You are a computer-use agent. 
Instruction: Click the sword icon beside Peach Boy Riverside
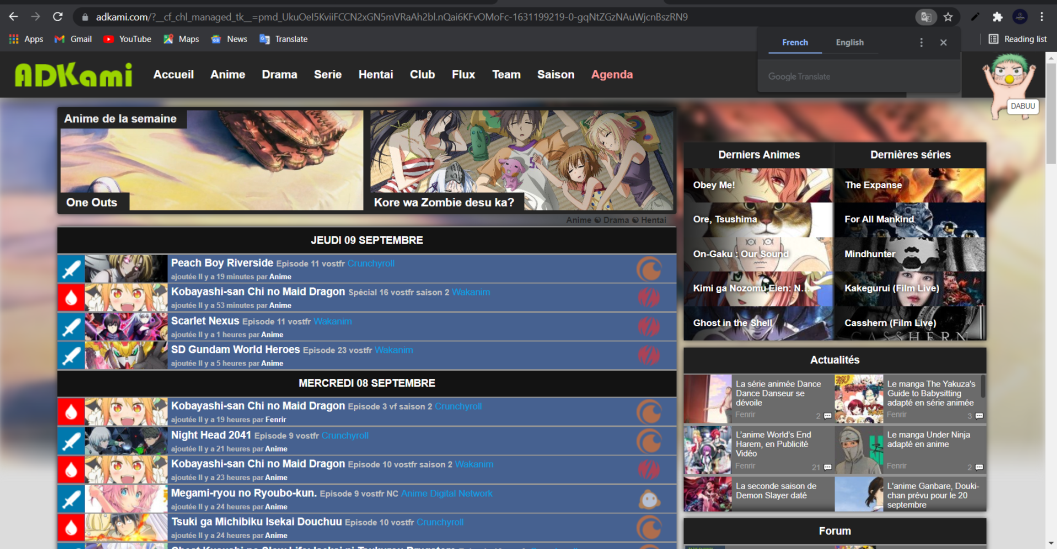71,269
